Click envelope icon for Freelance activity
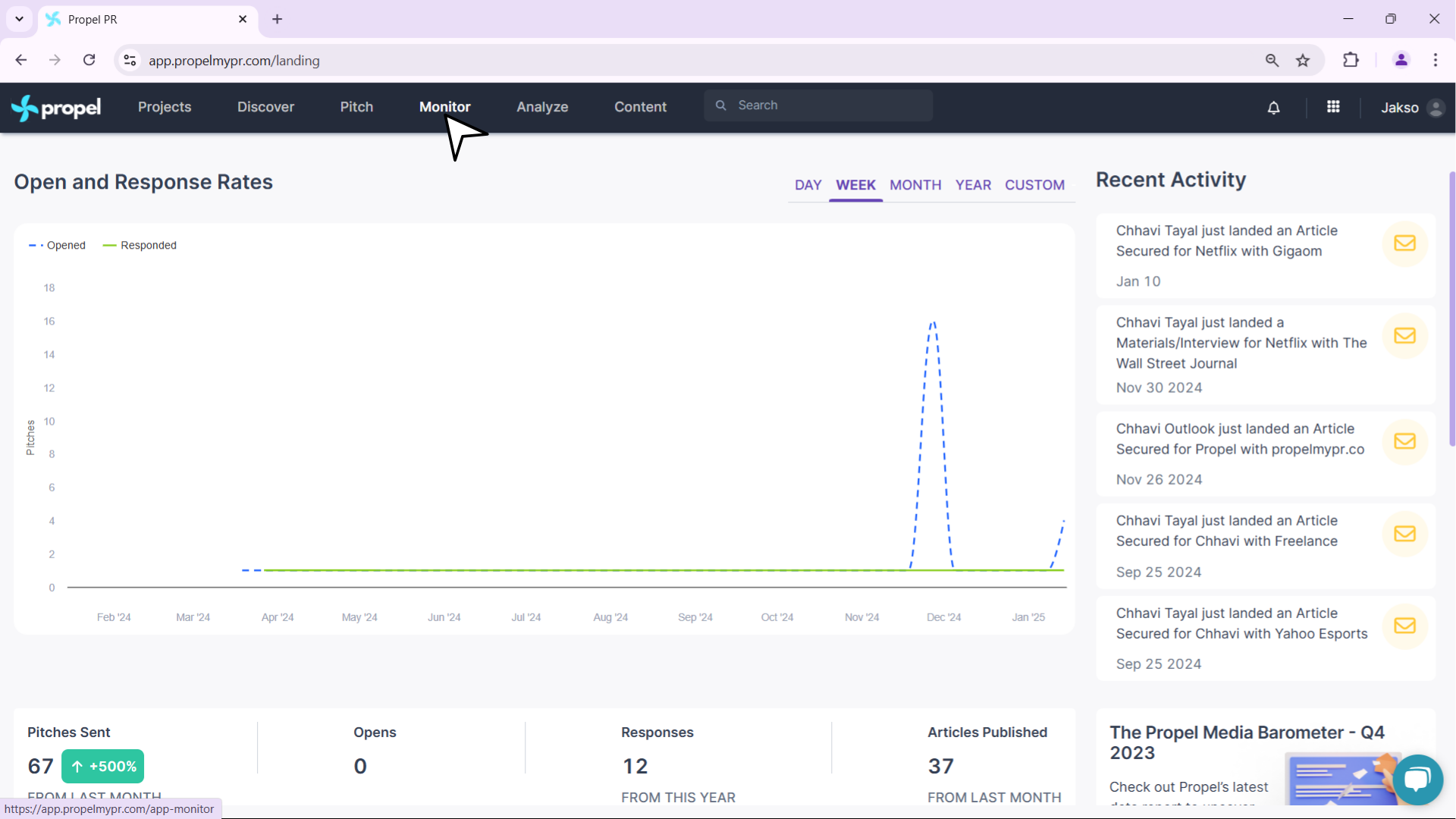This screenshot has width=1456, height=819. tap(1404, 534)
